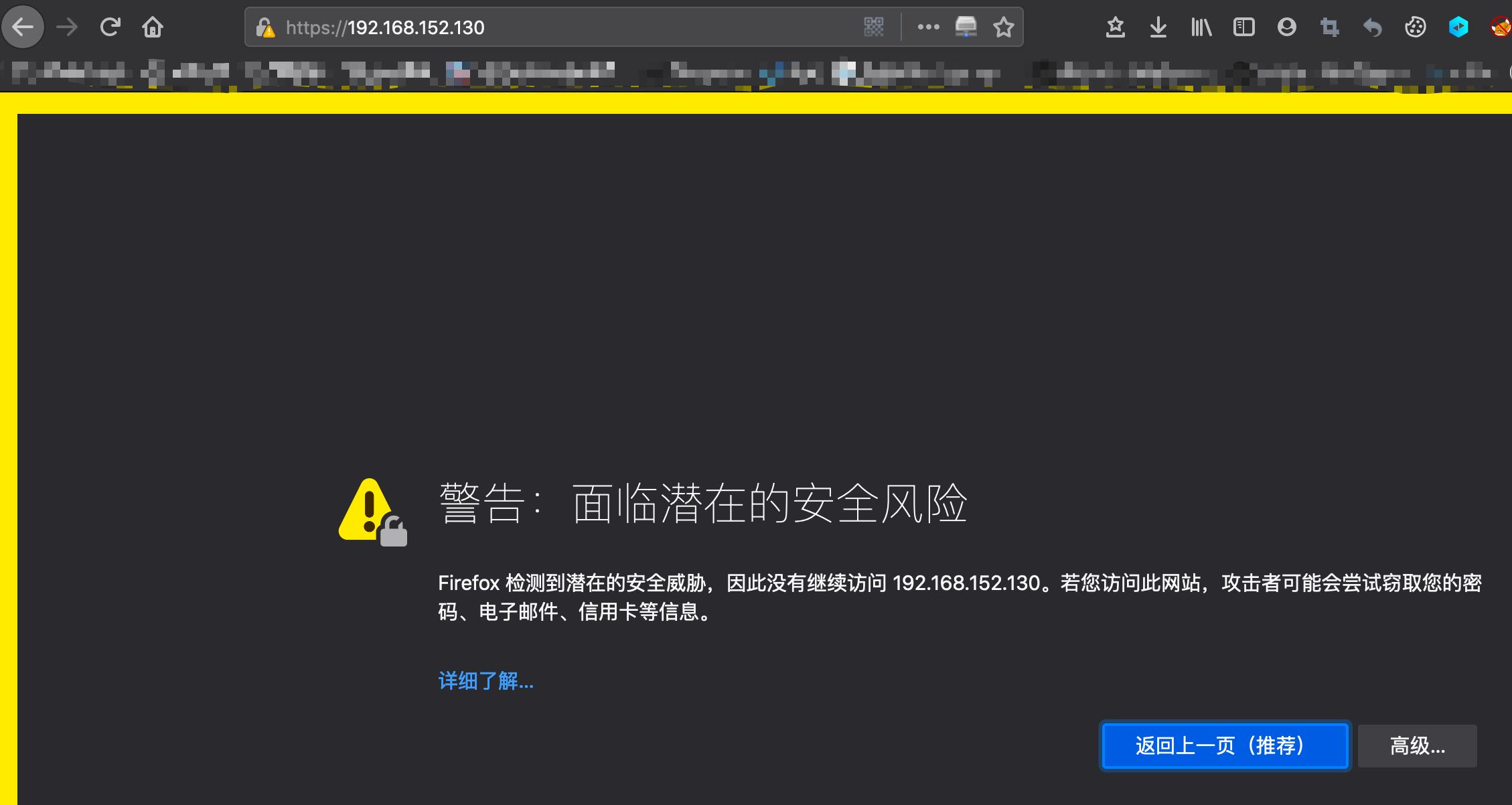
Task: Click the warning triangle with lock icon
Action: 373,512
